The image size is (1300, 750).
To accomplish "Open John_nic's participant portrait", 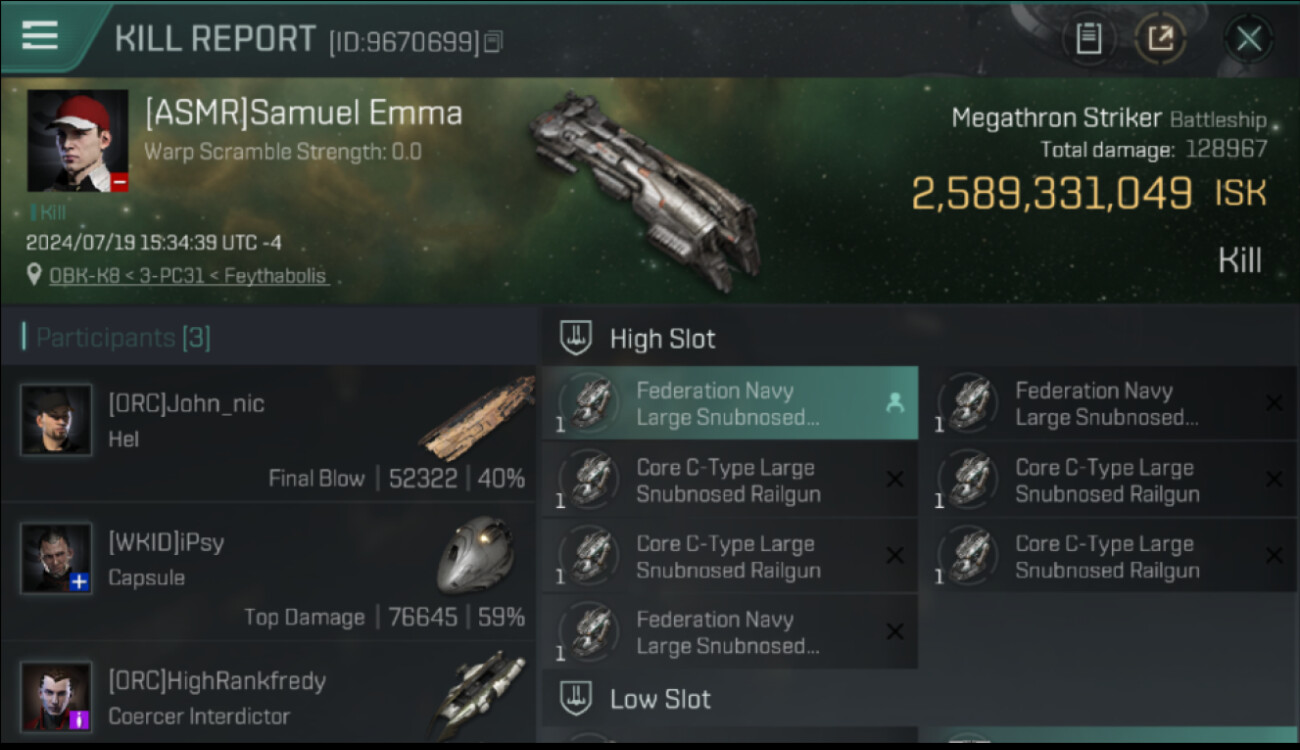I will 56,419.
